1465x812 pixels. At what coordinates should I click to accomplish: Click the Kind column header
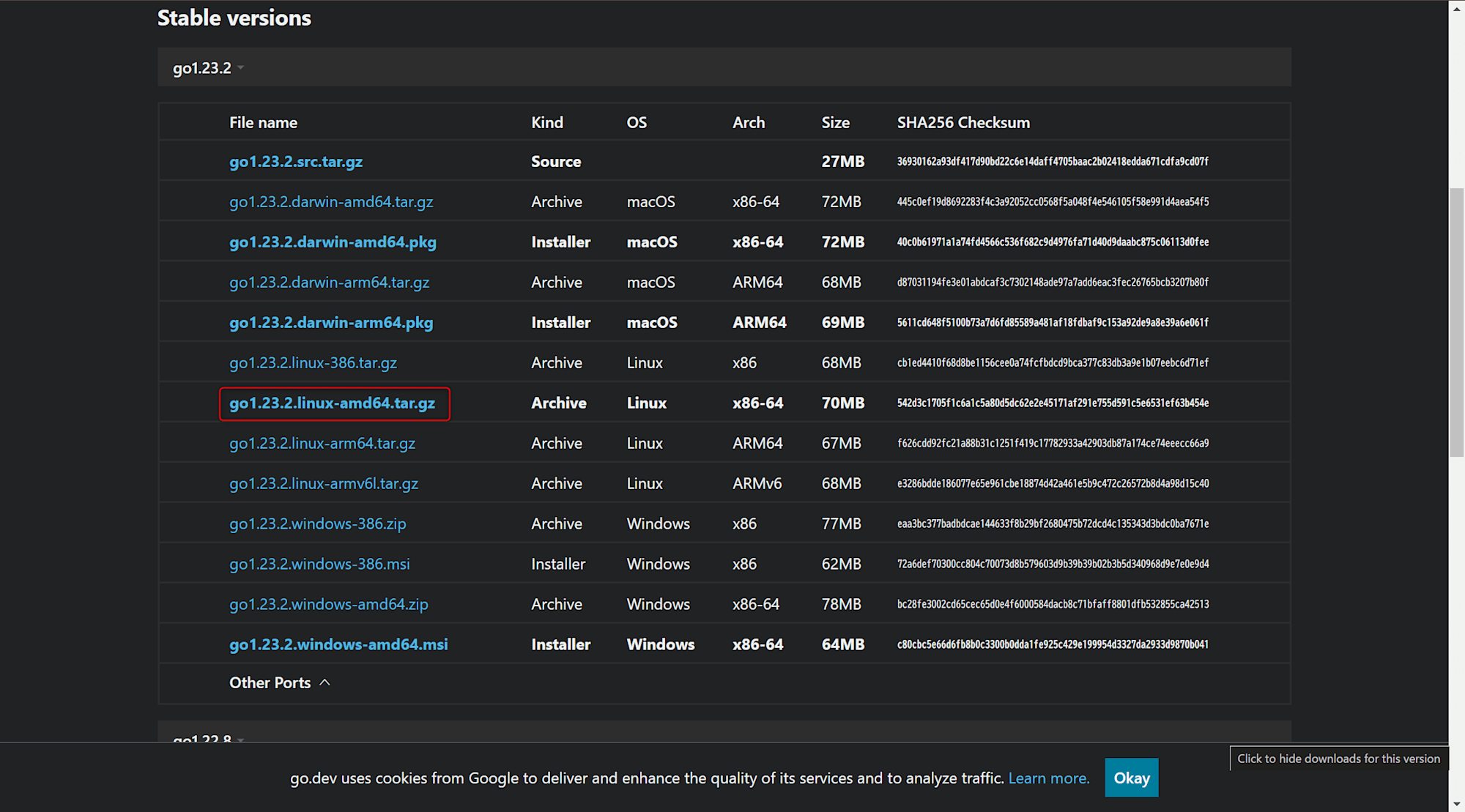point(547,123)
